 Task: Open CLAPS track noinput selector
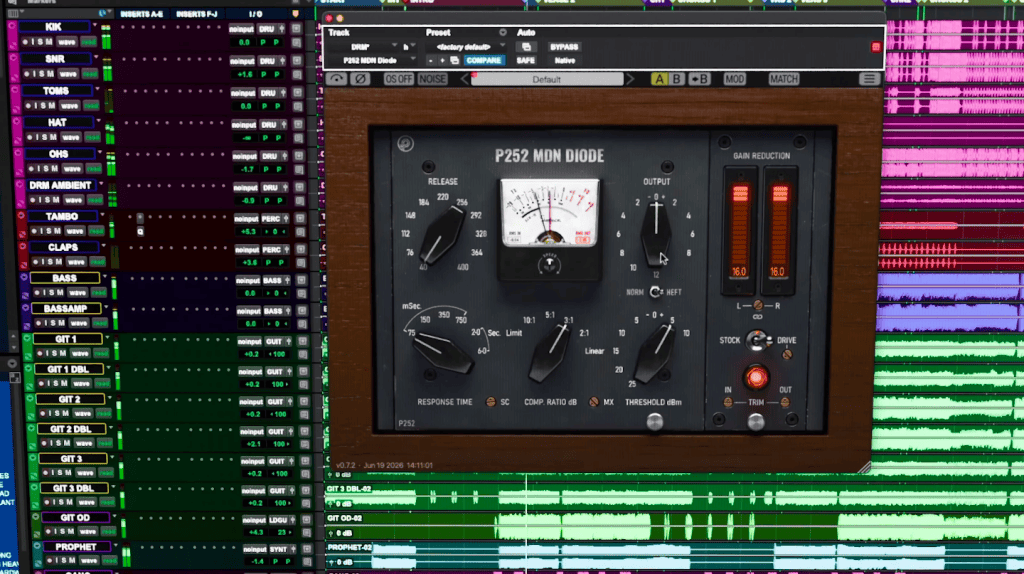pos(247,249)
